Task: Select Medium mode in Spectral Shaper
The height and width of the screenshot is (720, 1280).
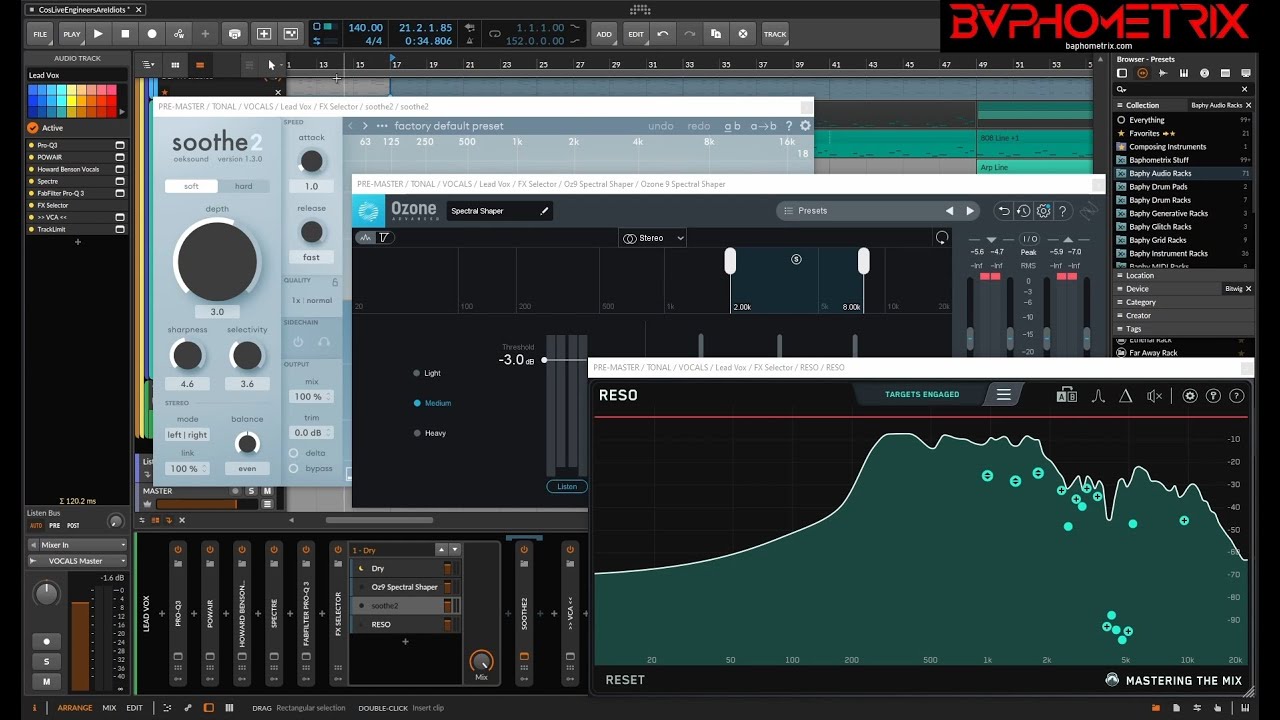Action: (x=432, y=403)
